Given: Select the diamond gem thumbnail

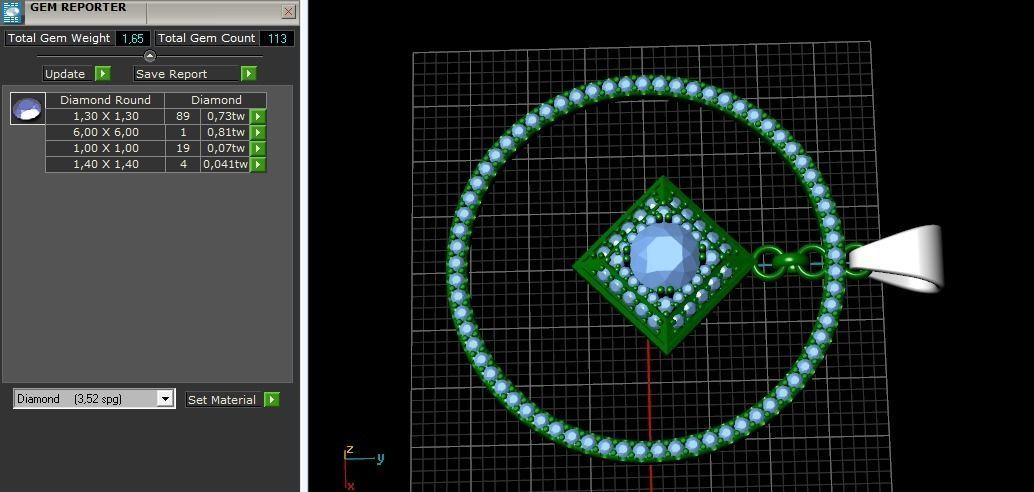Looking at the screenshot, I should [x=28, y=109].
